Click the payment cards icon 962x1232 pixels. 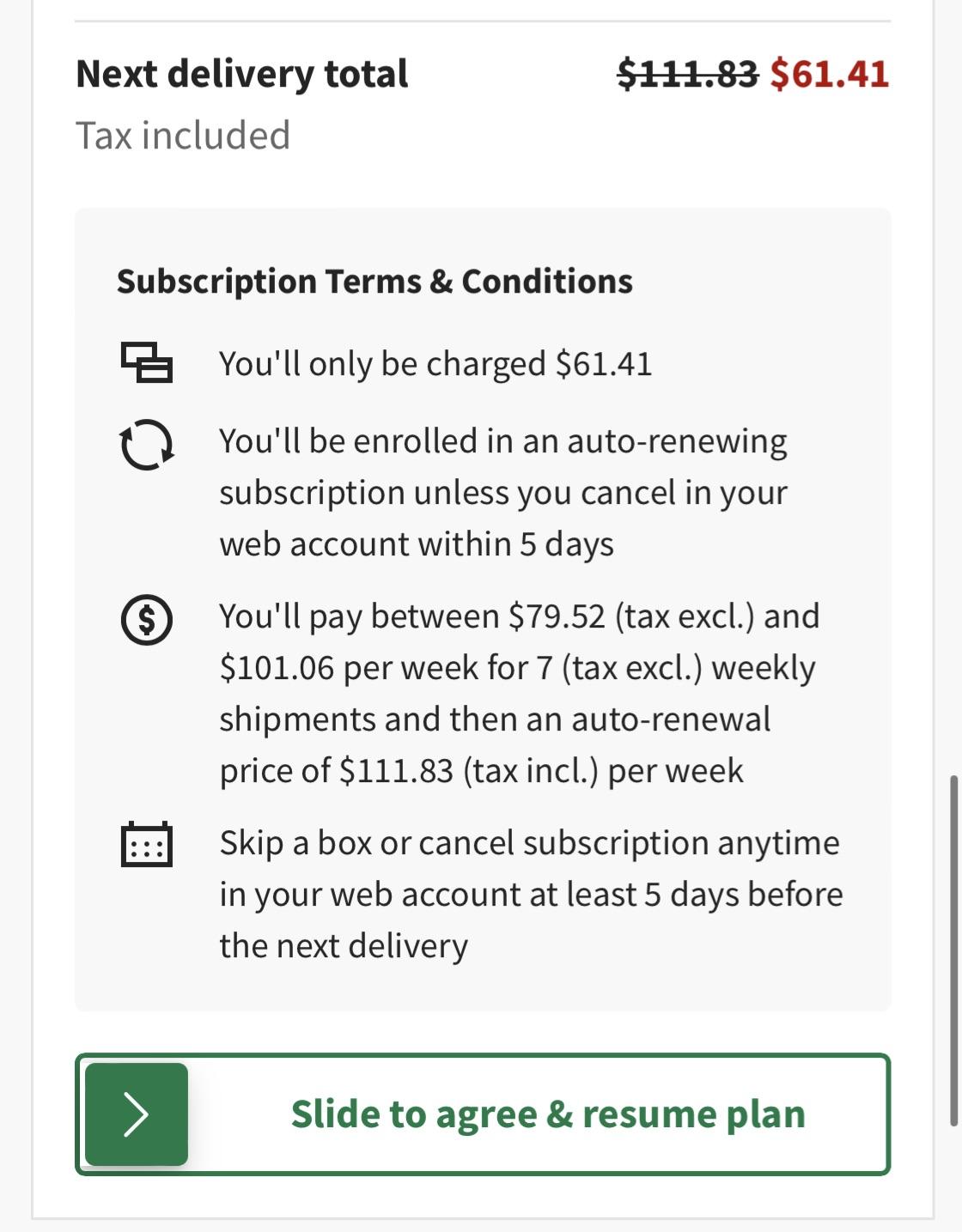click(x=146, y=362)
